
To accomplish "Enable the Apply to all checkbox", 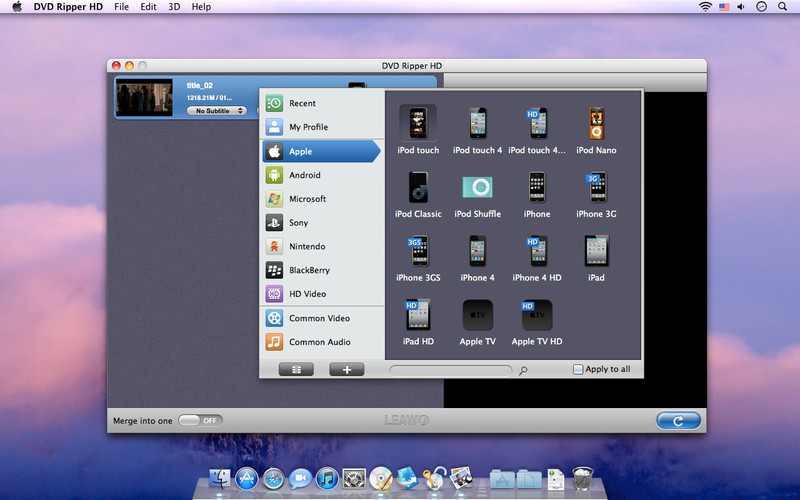I will click(578, 370).
